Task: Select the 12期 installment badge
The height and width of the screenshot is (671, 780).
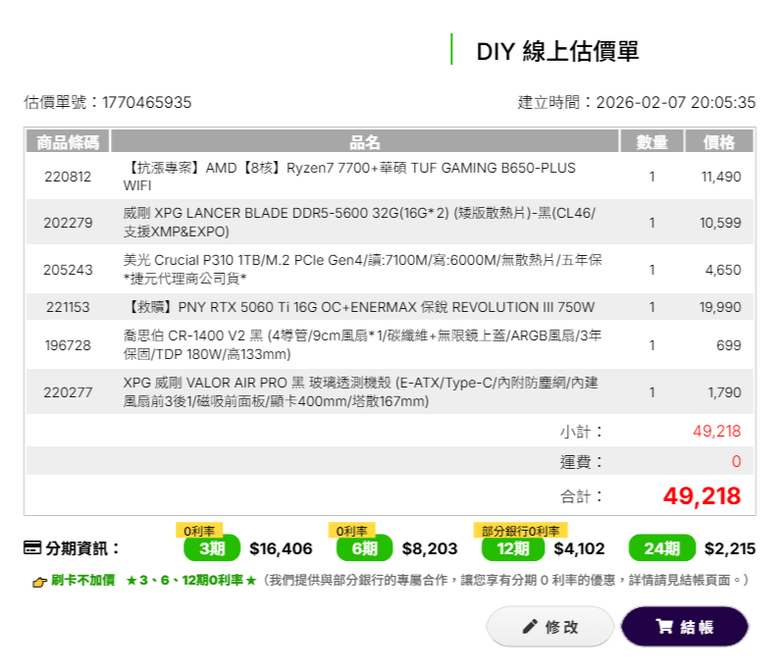Action: coord(513,548)
